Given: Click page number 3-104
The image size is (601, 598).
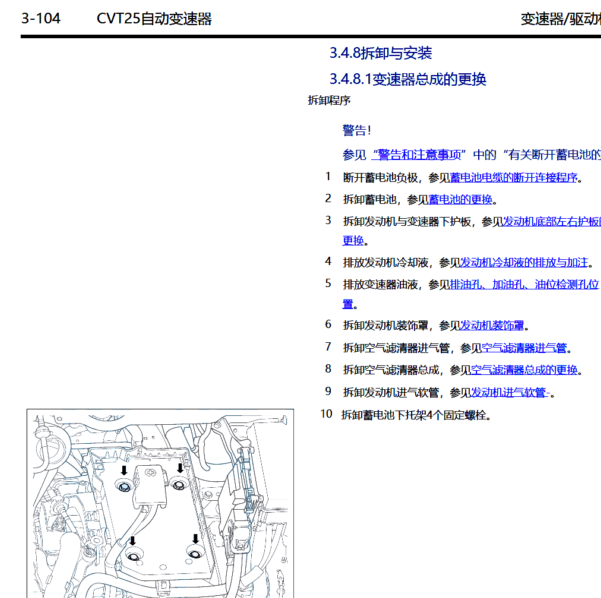Looking at the screenshot, I should pos(41,18).
